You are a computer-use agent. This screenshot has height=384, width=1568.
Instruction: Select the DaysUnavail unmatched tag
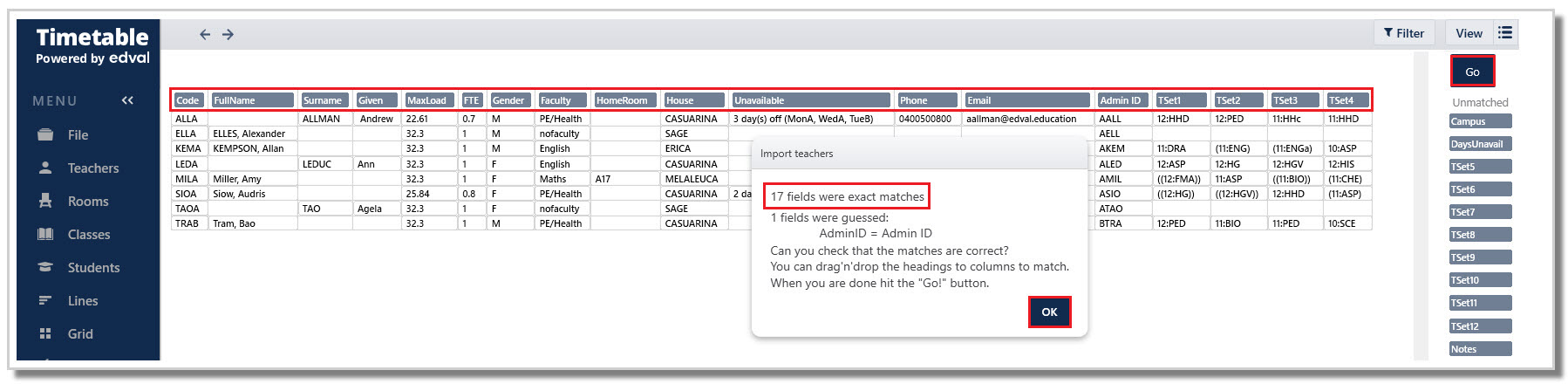(x=1480, y=144)
